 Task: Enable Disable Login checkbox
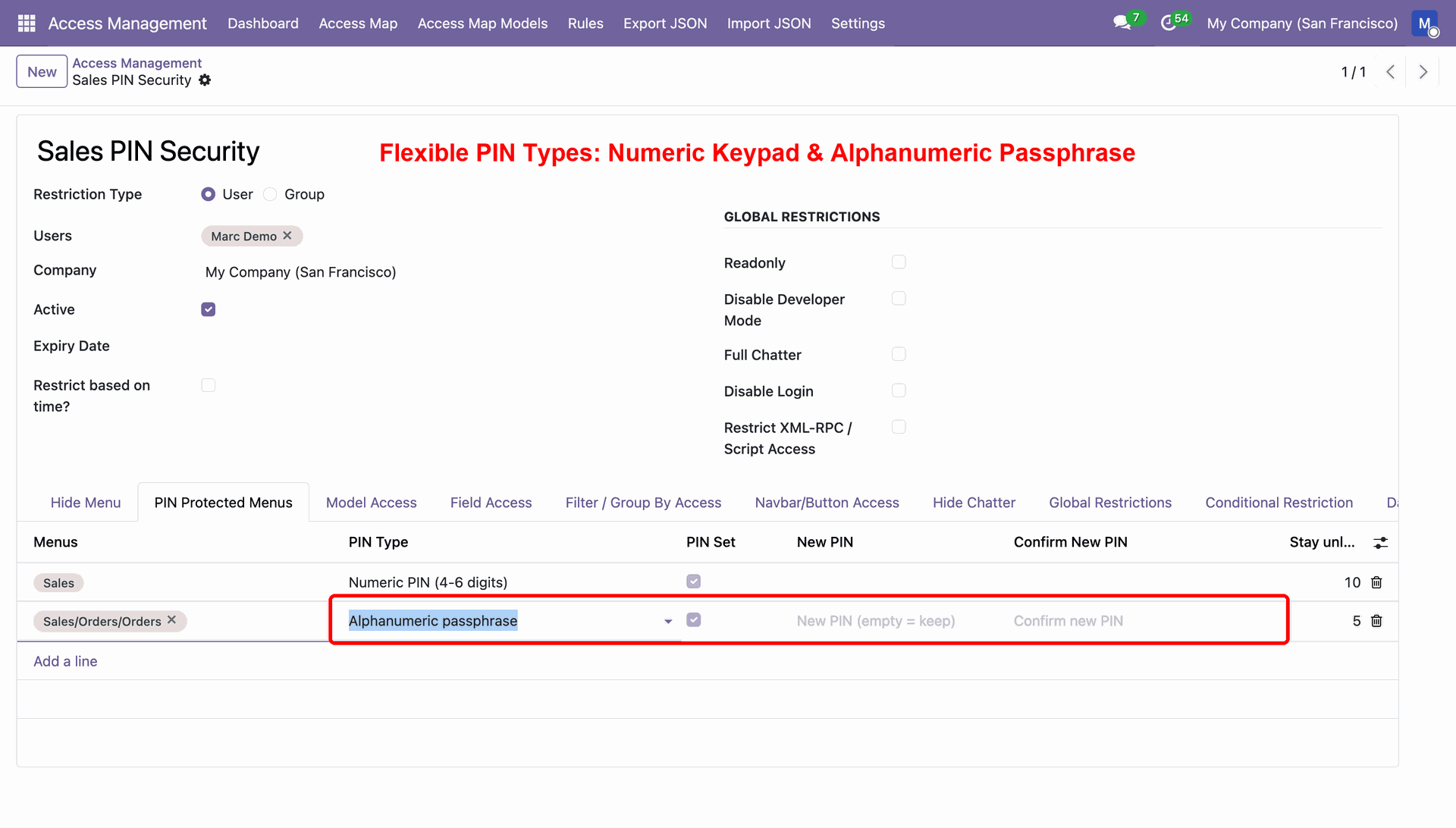899,390
